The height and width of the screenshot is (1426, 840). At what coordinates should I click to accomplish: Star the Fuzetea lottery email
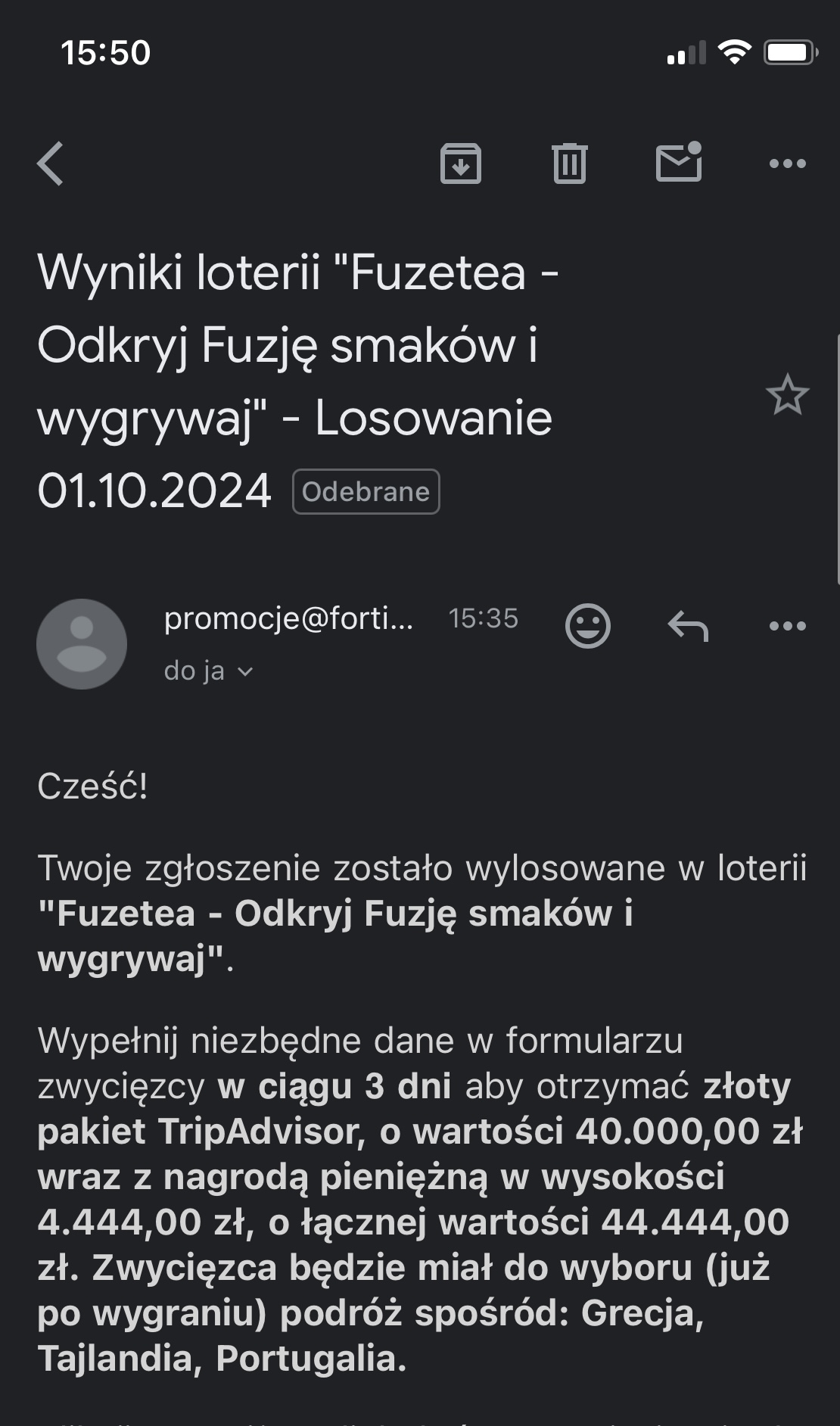point(787,394)
